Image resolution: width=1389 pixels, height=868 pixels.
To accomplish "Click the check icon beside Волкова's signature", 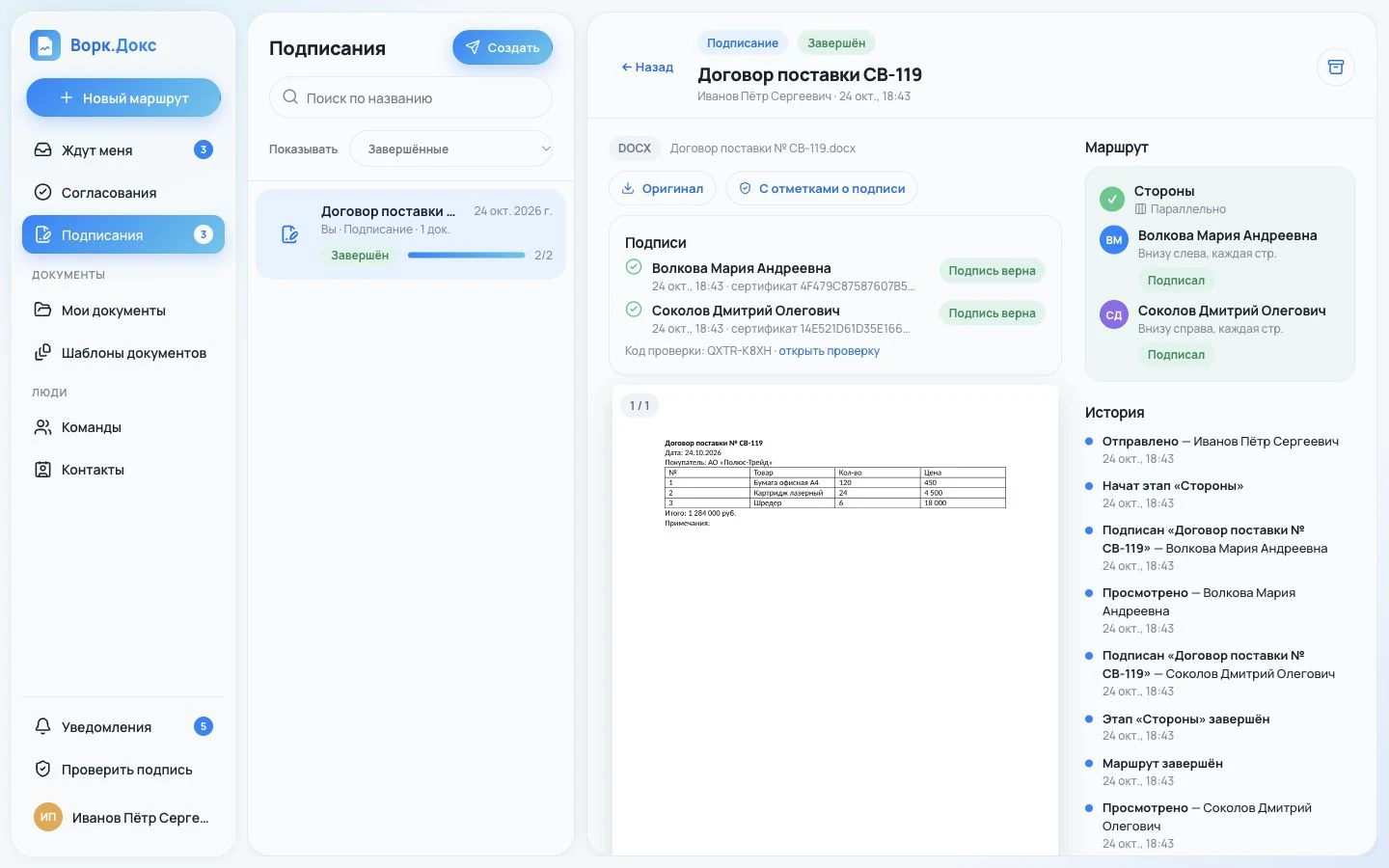I will pyautogui.click(x=634, y=267).
